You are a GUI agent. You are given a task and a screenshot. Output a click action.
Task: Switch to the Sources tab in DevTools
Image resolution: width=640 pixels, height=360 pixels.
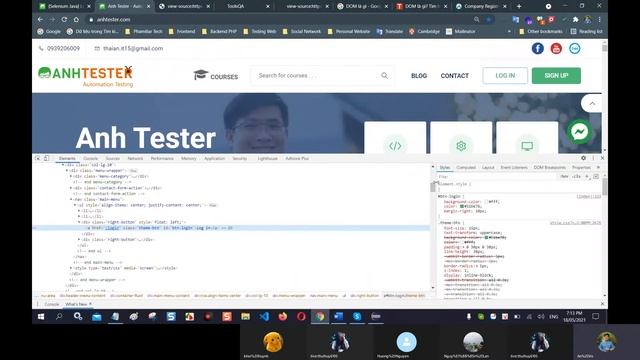pyautogui.click(x=113, y=158)
